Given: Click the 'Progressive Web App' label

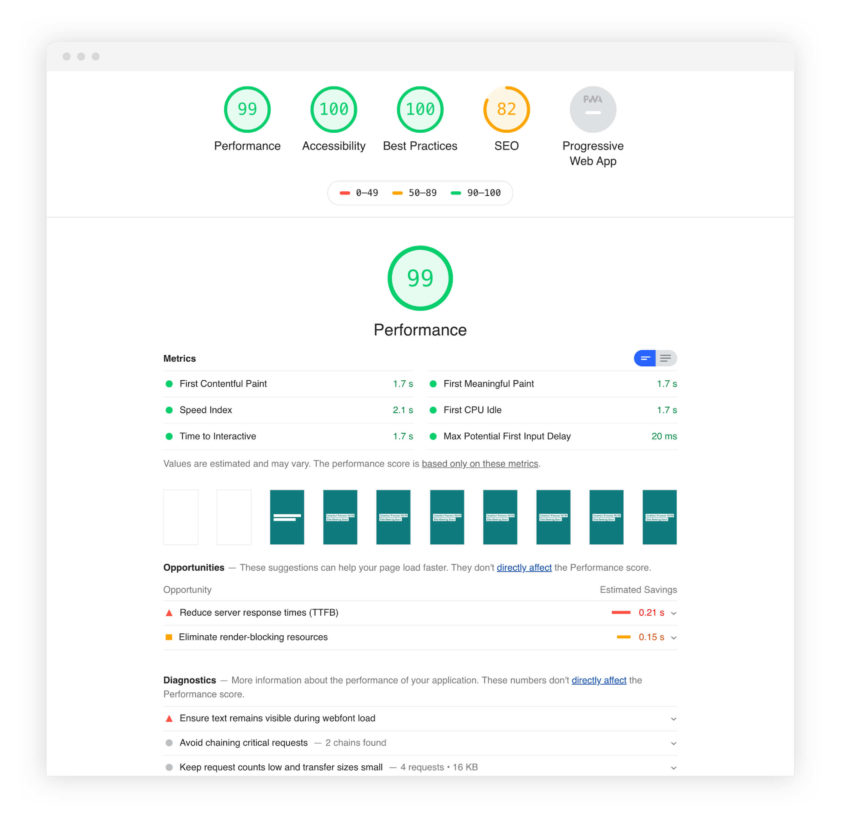Looking at the screenshot, I should (x=593, y=153).
